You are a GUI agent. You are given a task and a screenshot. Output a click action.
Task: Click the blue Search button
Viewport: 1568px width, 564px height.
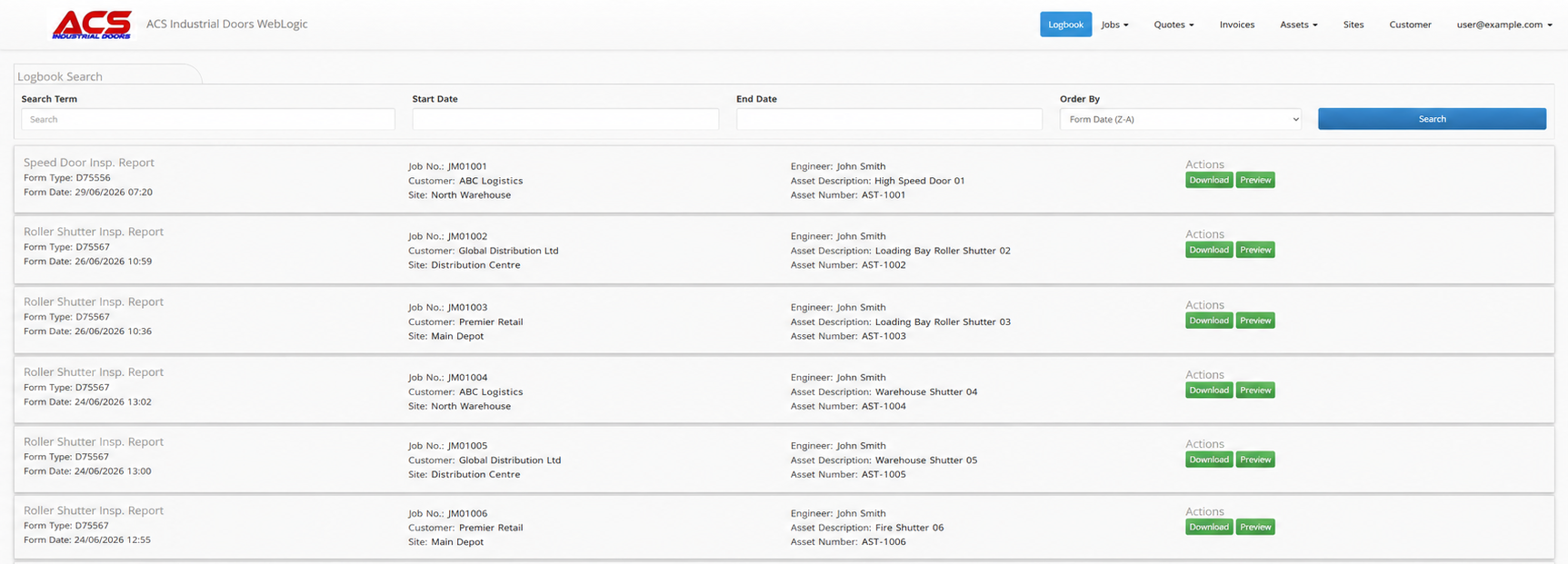[x=1432, y=119]
